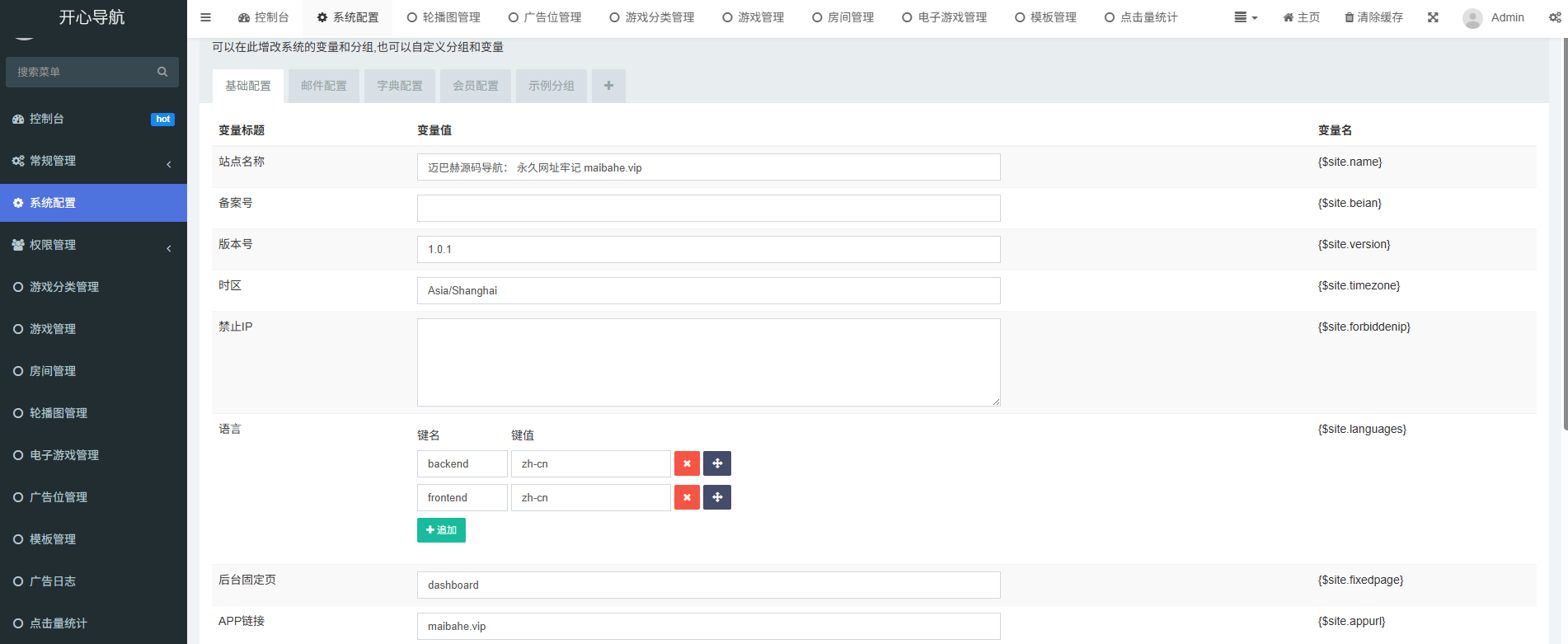1568x644 pixels.
Task: Toggle sidebar with hamburger menu icon
Action: point(206,17)
